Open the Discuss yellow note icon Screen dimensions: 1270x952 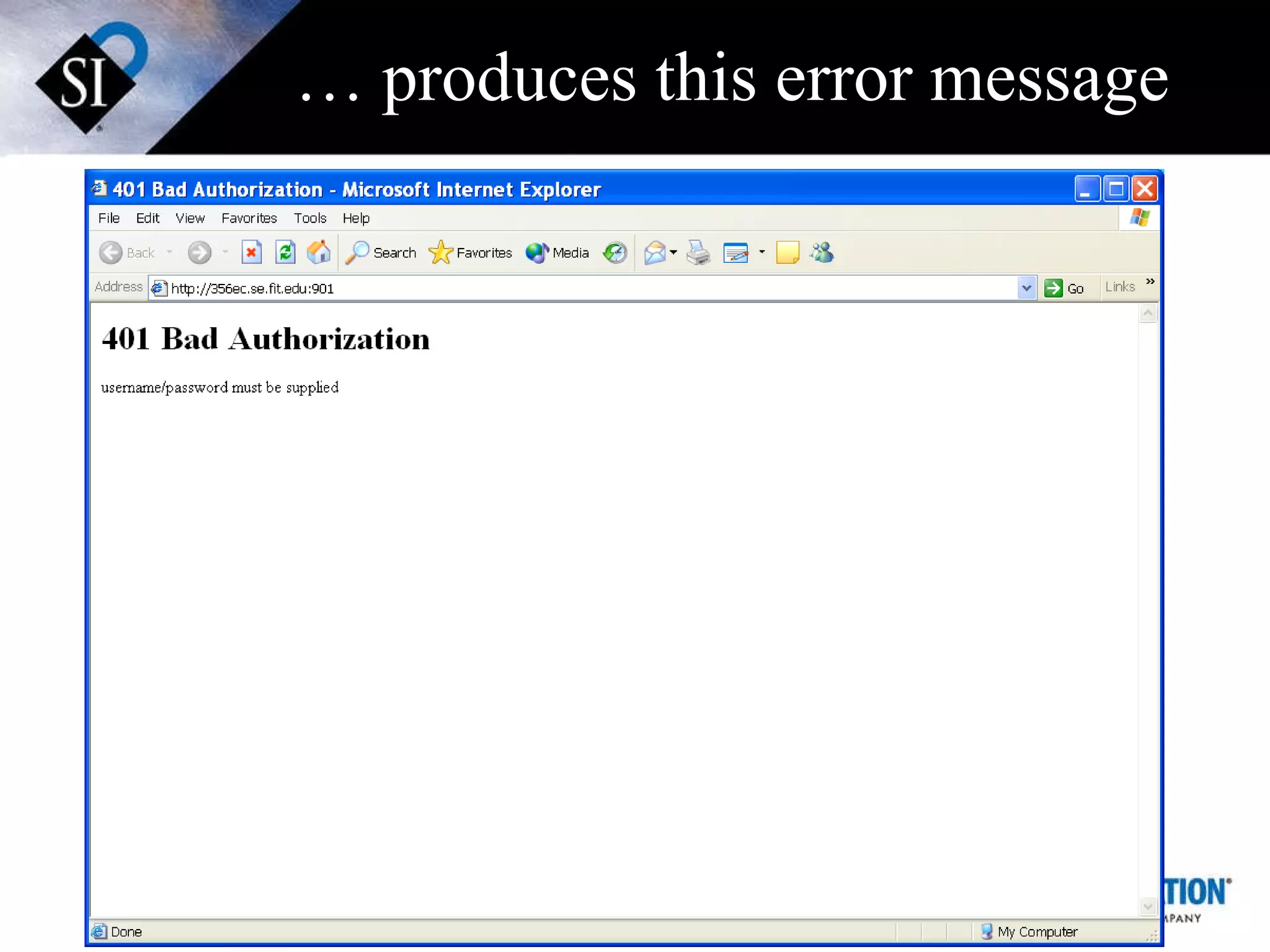788,252
